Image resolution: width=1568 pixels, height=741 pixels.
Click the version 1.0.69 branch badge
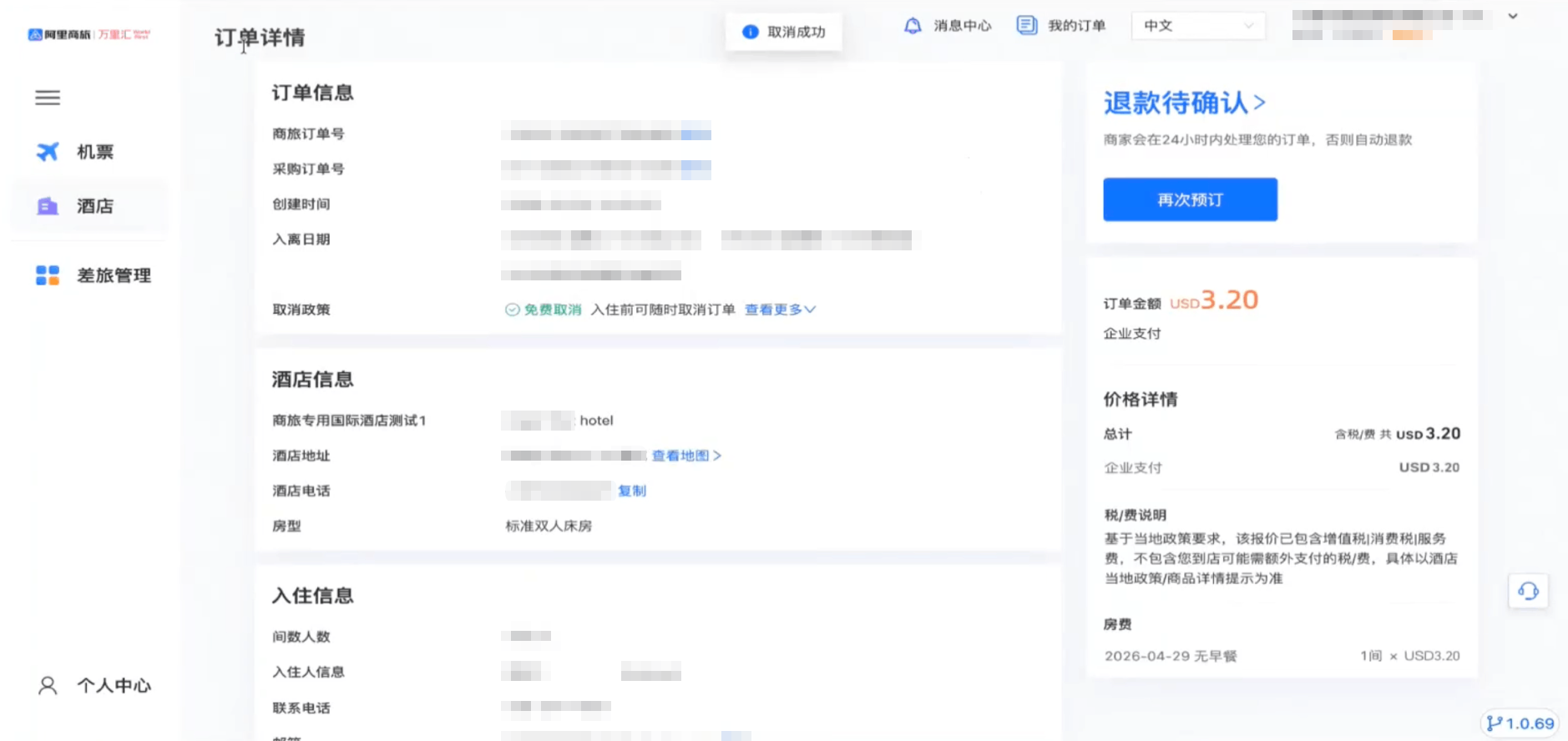tap(1520, 723)
